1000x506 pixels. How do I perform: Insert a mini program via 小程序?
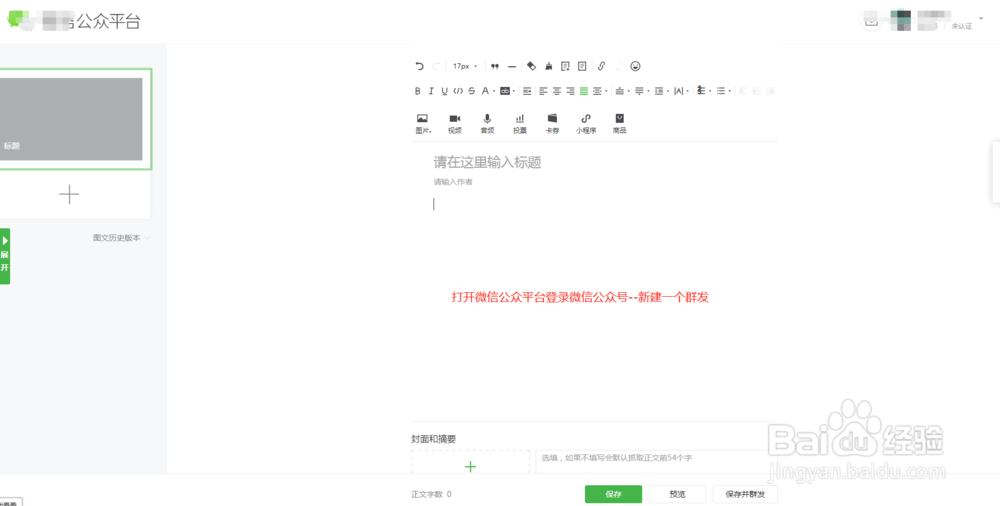click(585, 124)
